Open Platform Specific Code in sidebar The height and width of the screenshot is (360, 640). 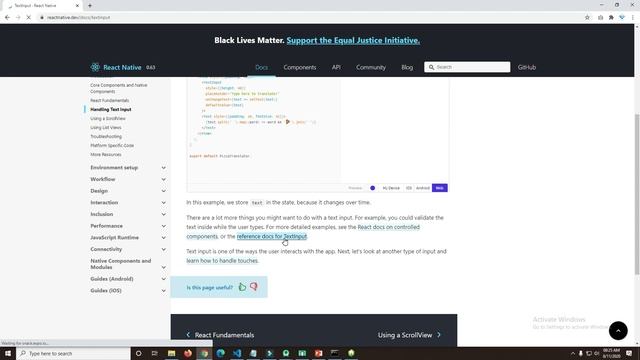[x=112, y=145]
